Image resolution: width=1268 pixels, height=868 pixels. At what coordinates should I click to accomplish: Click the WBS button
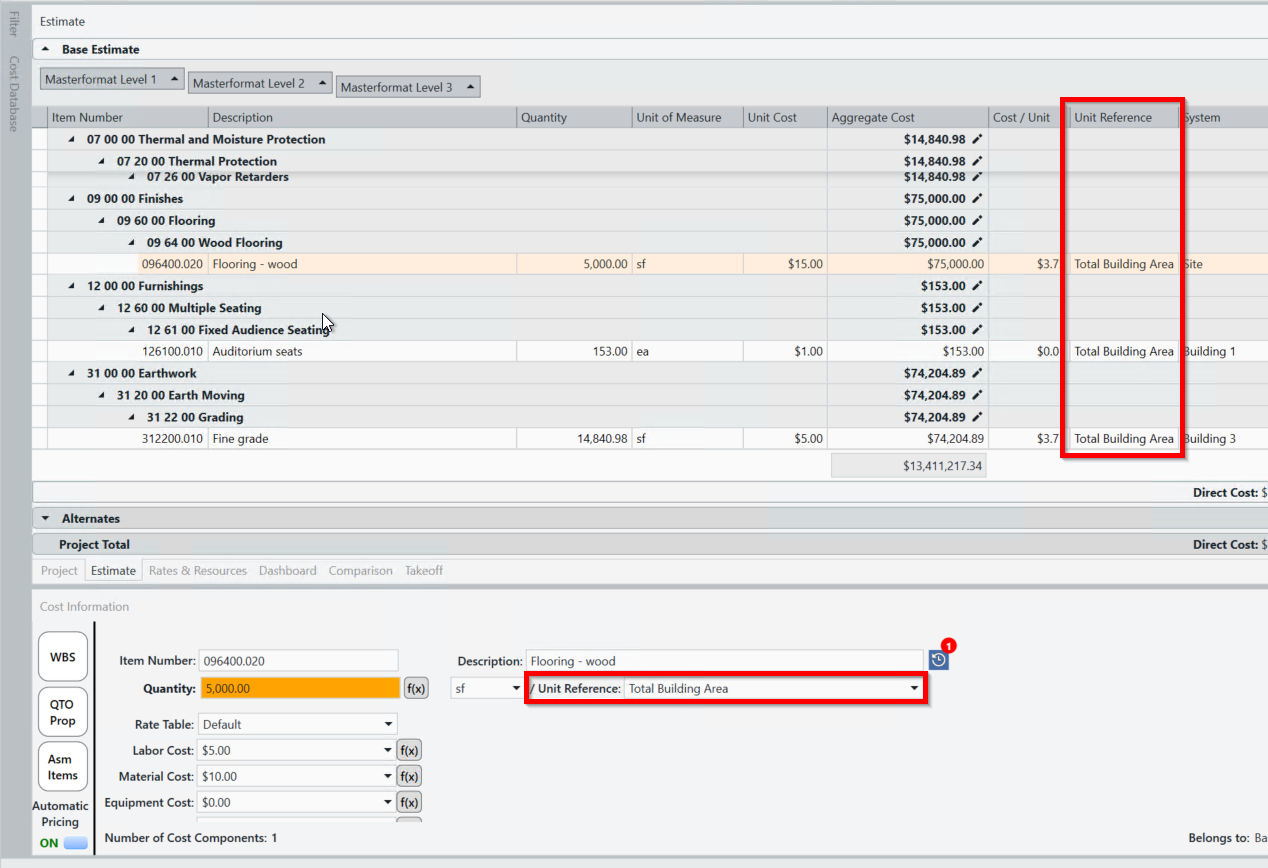coord(62,657)
